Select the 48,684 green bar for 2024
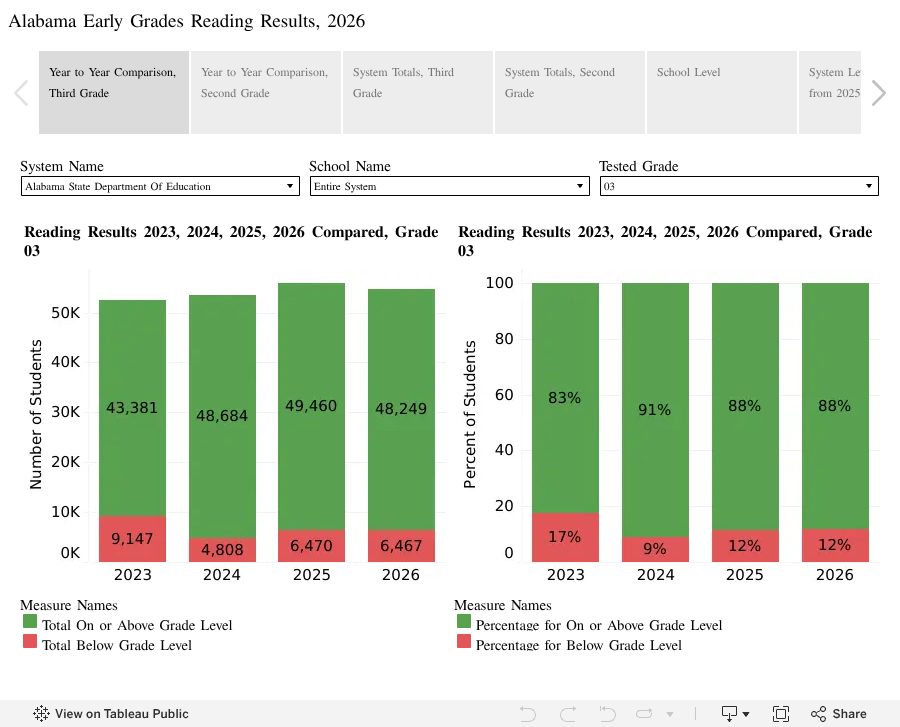The height and width of the screenshot is (727, 900). tap(222, 416)
